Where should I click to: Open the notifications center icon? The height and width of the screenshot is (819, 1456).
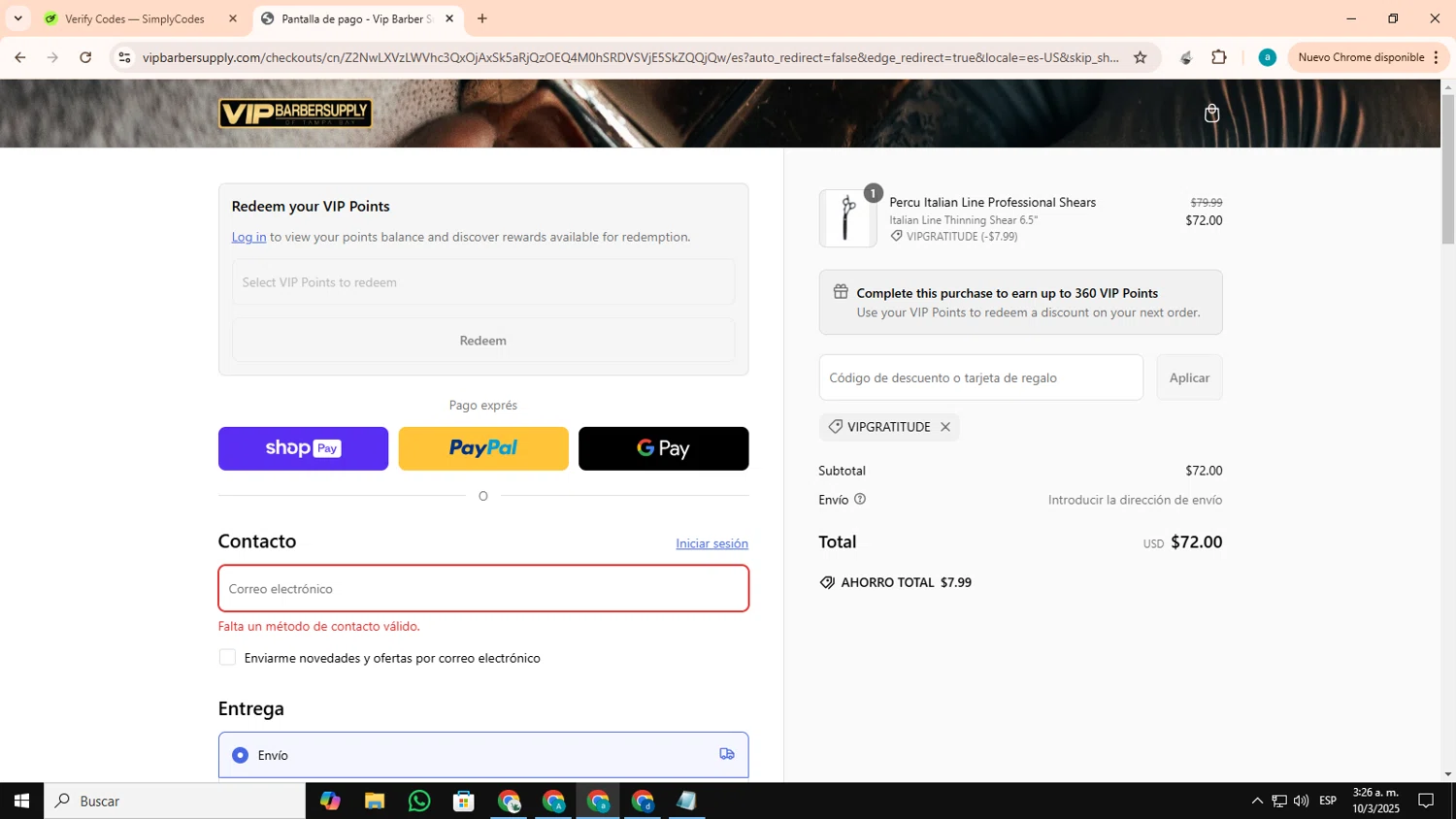[1426, 801]
